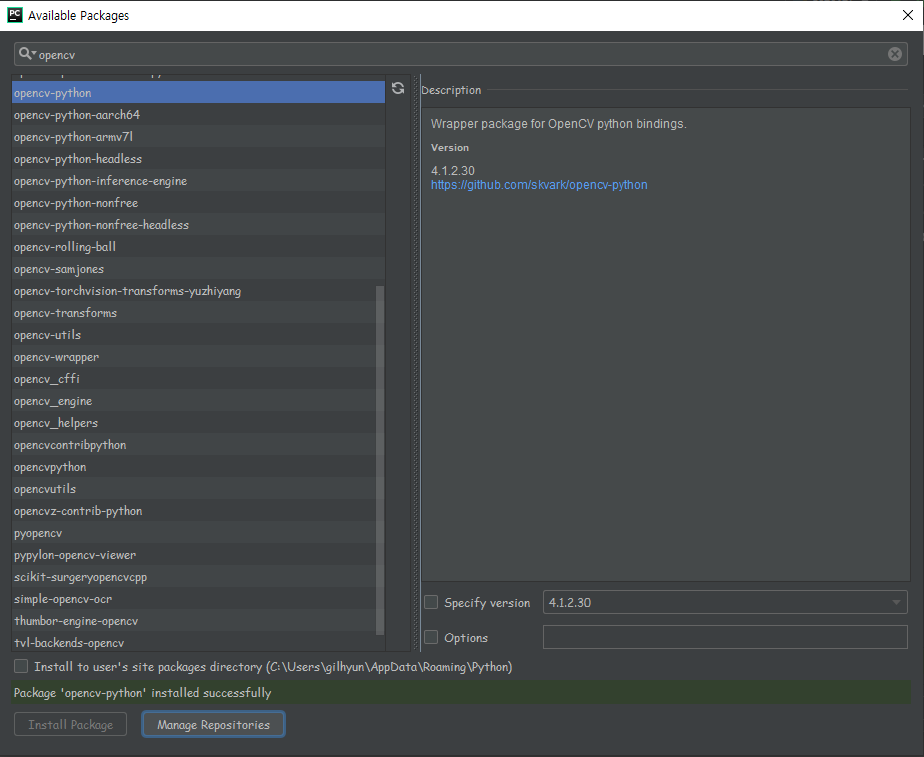Click the Manage Repositories button
Image resolution: width=924 pixels, height=757 pixels.
pos(213,725)
